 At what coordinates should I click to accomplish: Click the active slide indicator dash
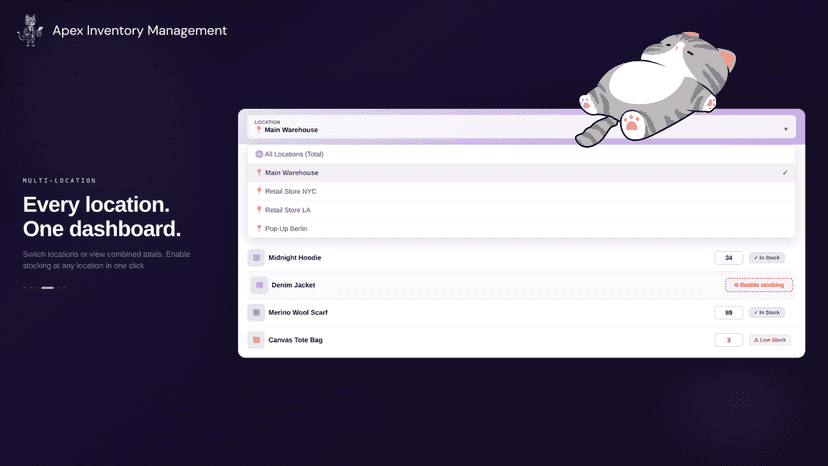(x=48, y=288)
